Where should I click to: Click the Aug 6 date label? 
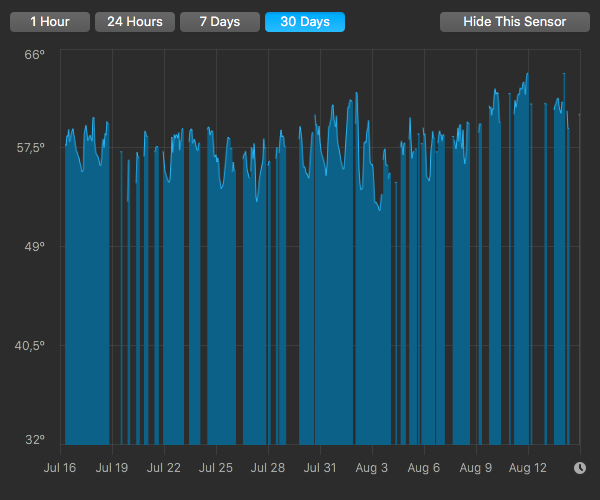[x=424, y=467]
